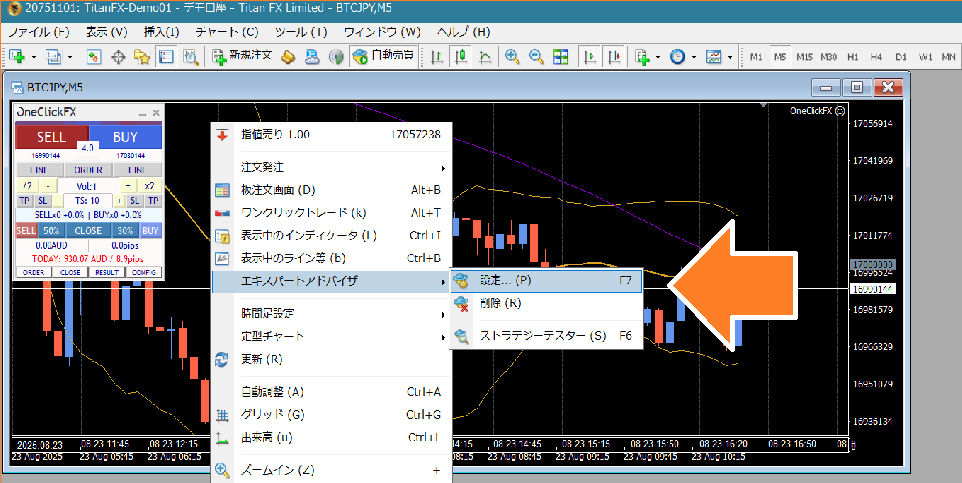Viewport: 962px width, 483px height.
Task: Show the Navigator star-folder icon
Action: [142, 57]
